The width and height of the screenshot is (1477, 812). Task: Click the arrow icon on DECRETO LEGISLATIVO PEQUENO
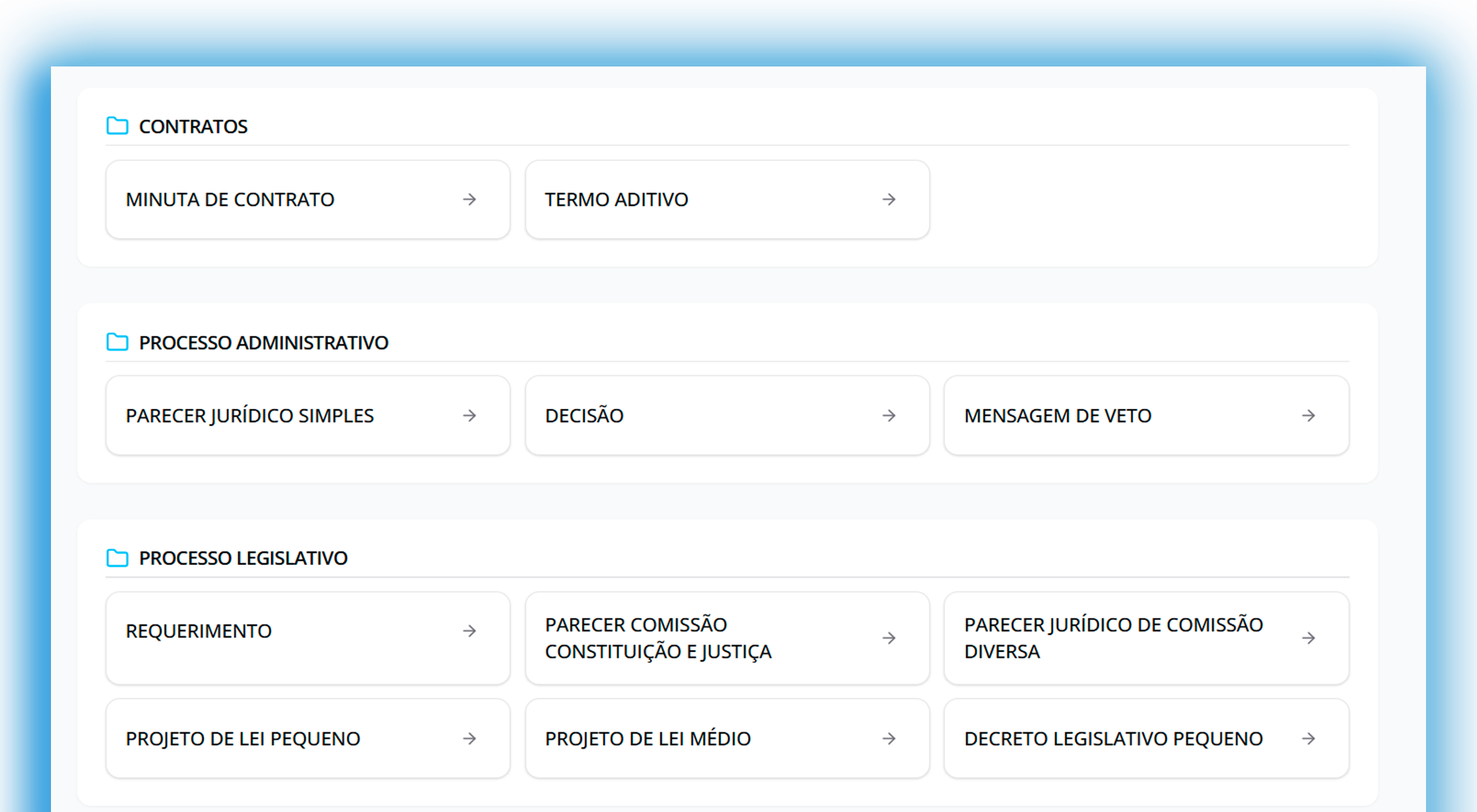pyautogui.click(x=1309, y=738)
